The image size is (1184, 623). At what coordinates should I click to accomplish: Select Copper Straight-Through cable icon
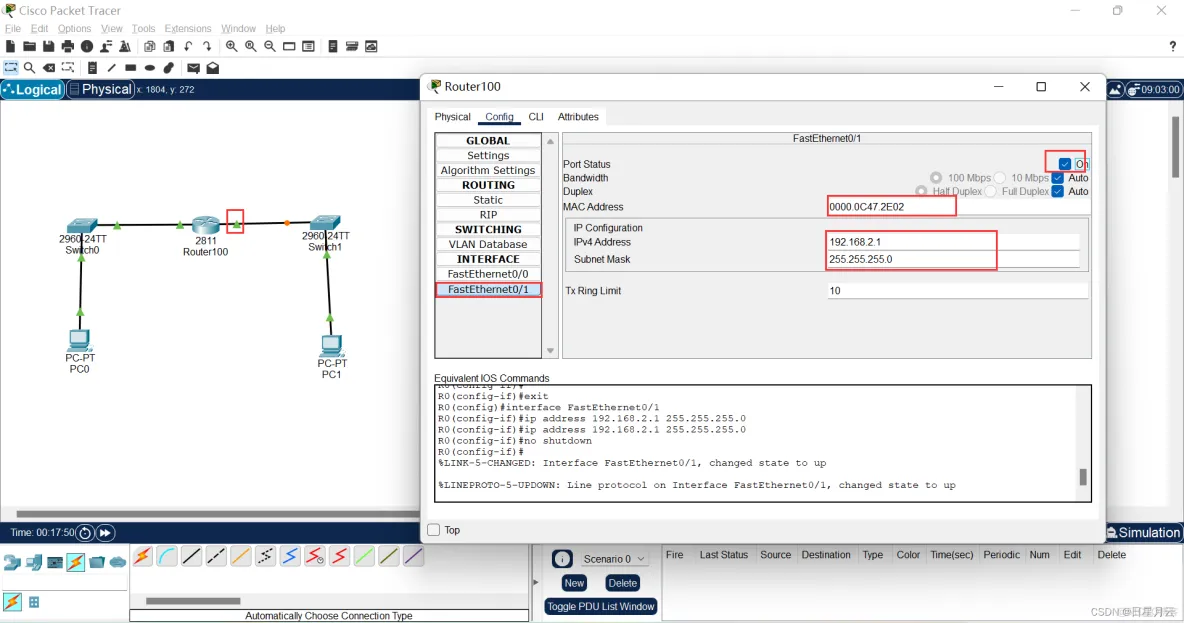click(x=192, y=557)
